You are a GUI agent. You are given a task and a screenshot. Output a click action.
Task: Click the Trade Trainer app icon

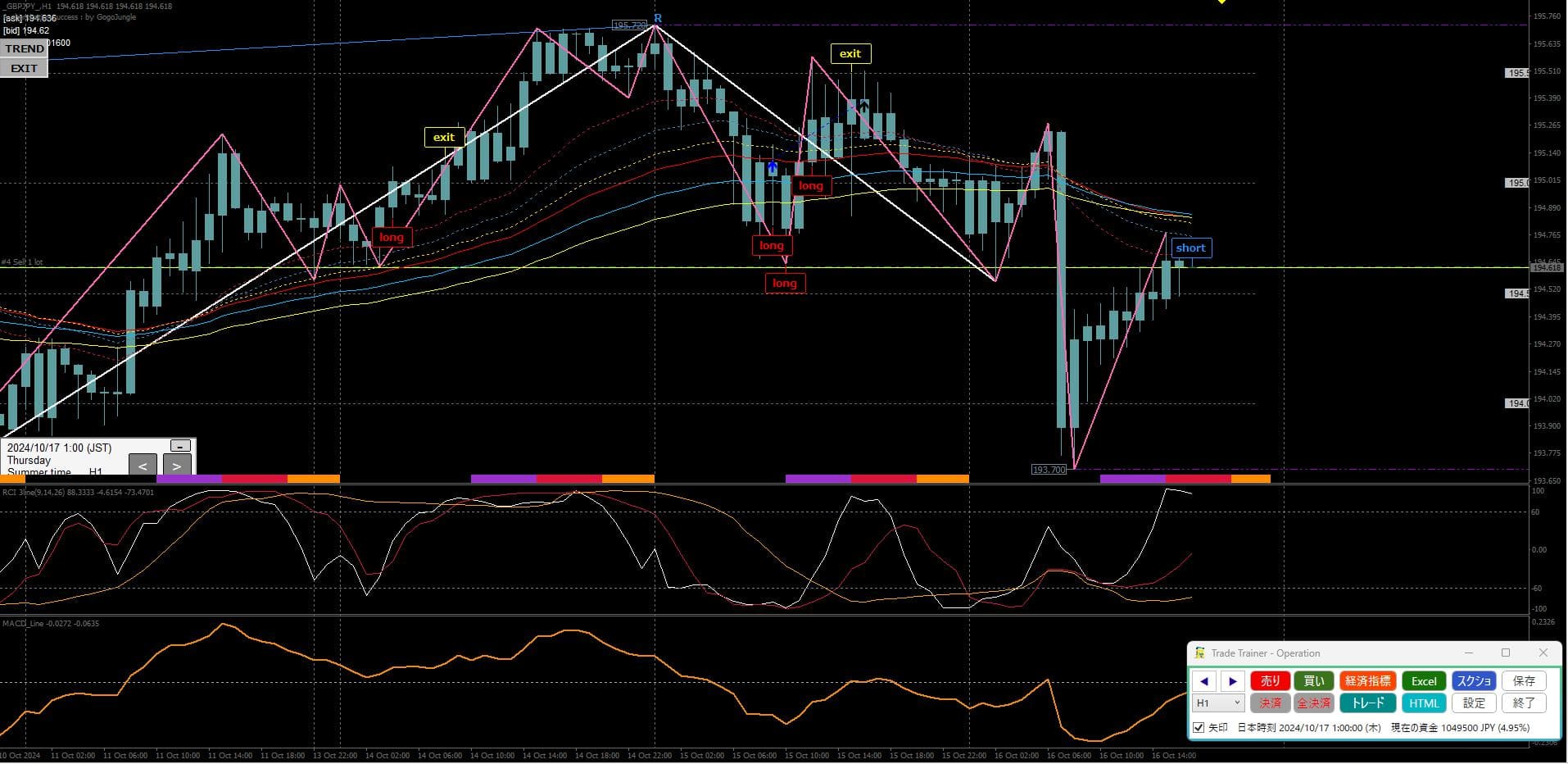[1199, 653]
